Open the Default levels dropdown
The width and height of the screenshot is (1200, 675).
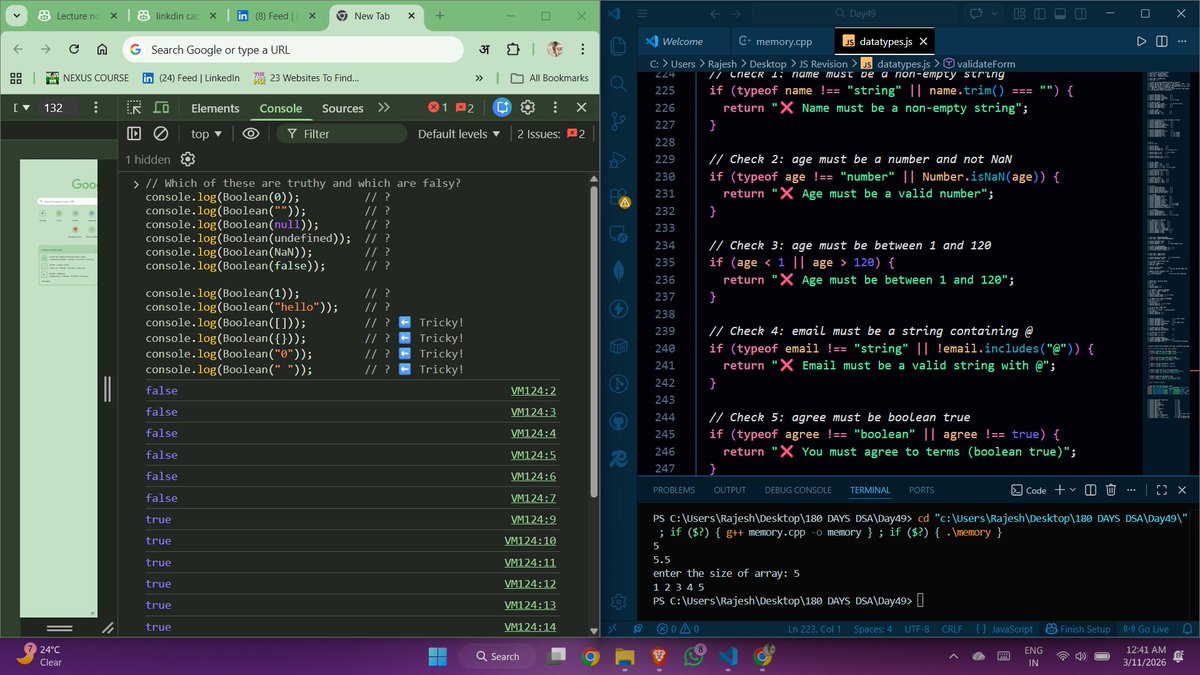458,134
